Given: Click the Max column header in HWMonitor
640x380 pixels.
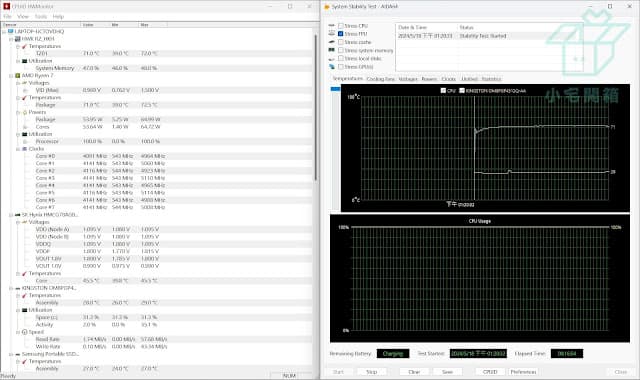Looking at the screenshot, I should 153,25.
